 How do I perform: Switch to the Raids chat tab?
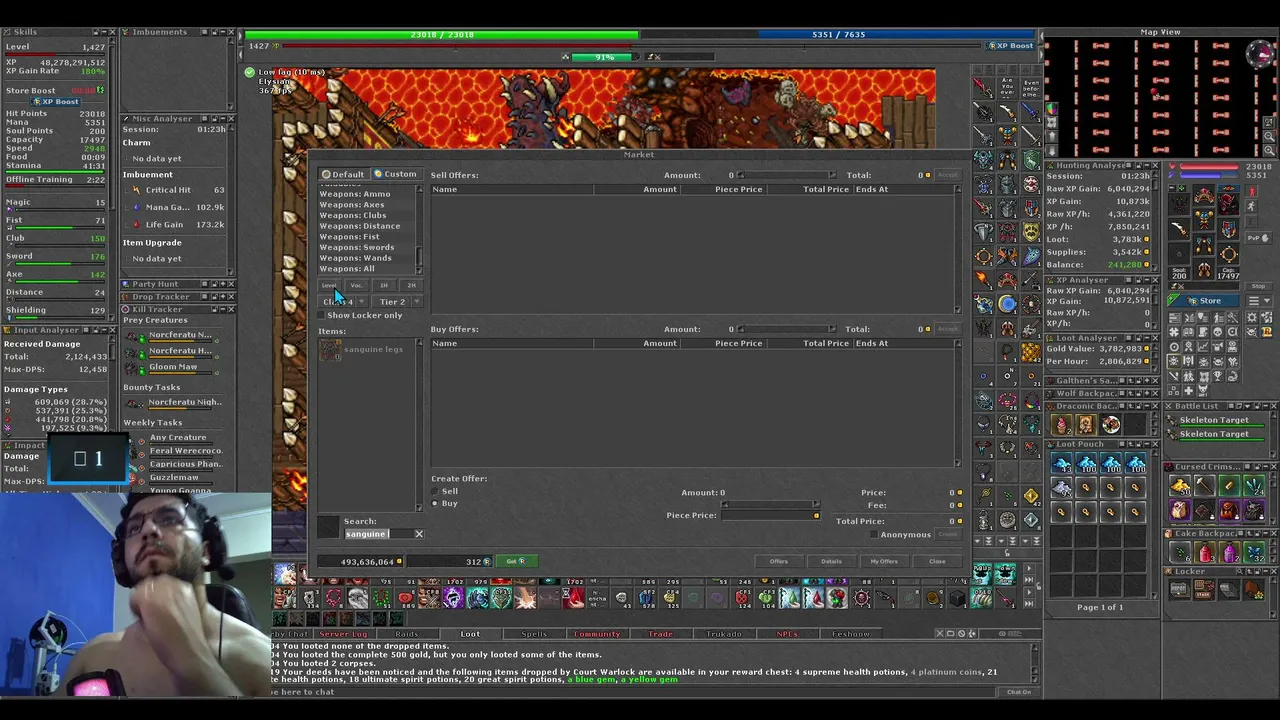[x=406, y=634]
